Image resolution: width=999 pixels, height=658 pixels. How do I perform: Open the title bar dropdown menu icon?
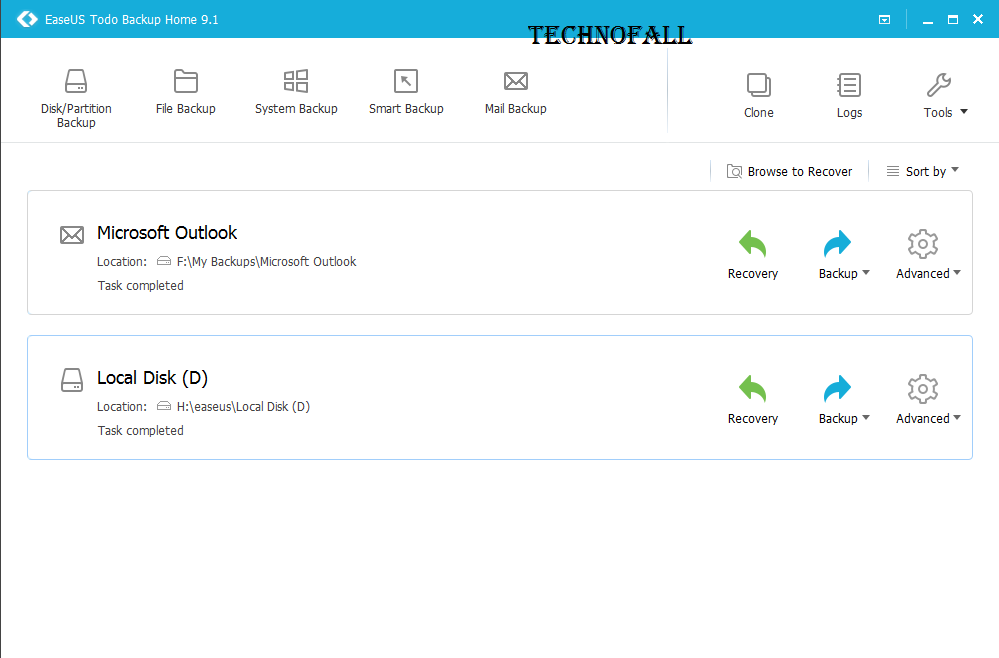coord(884,20)
